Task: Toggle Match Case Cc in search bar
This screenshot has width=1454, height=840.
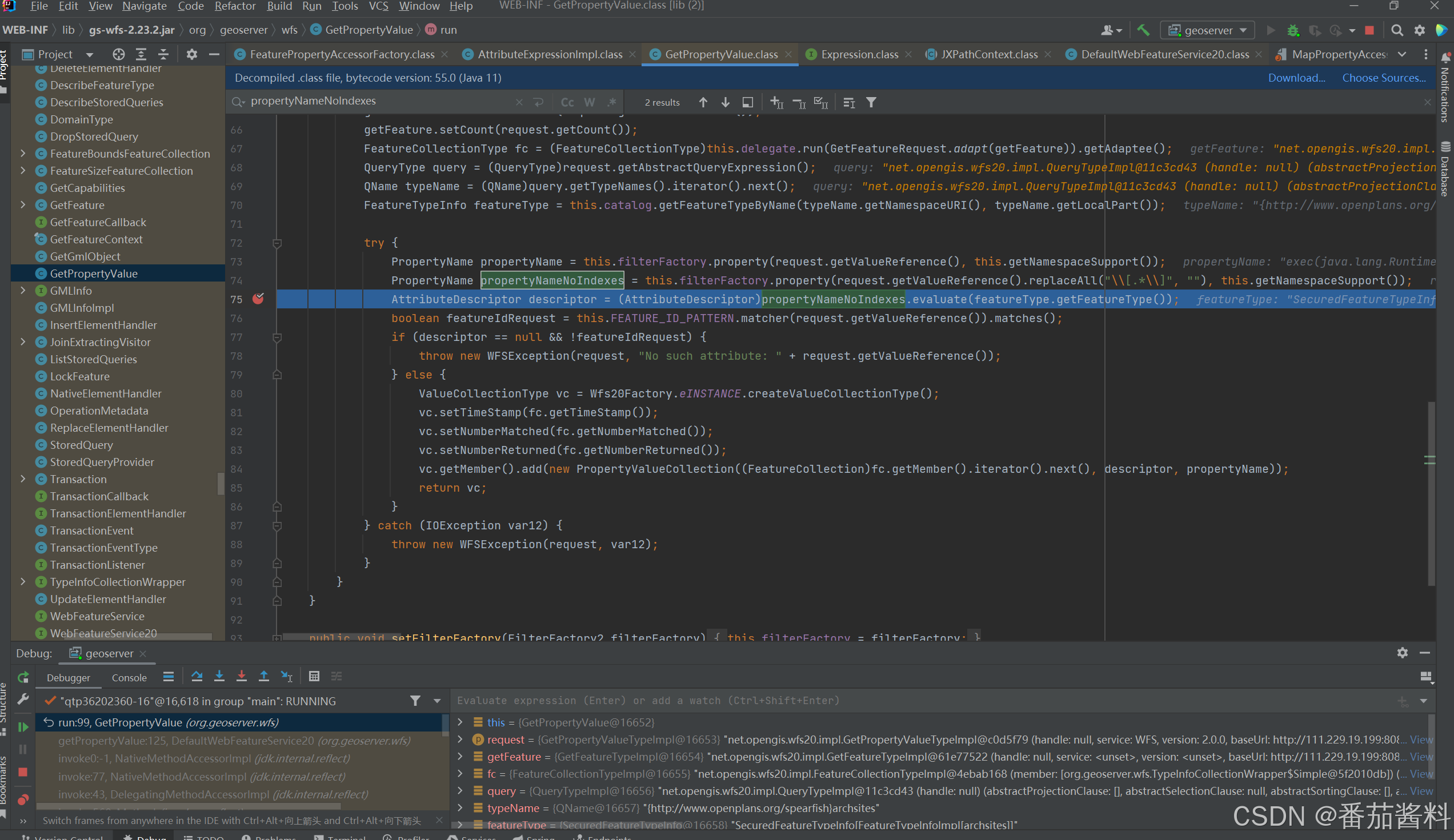Action: coord(567,102)
